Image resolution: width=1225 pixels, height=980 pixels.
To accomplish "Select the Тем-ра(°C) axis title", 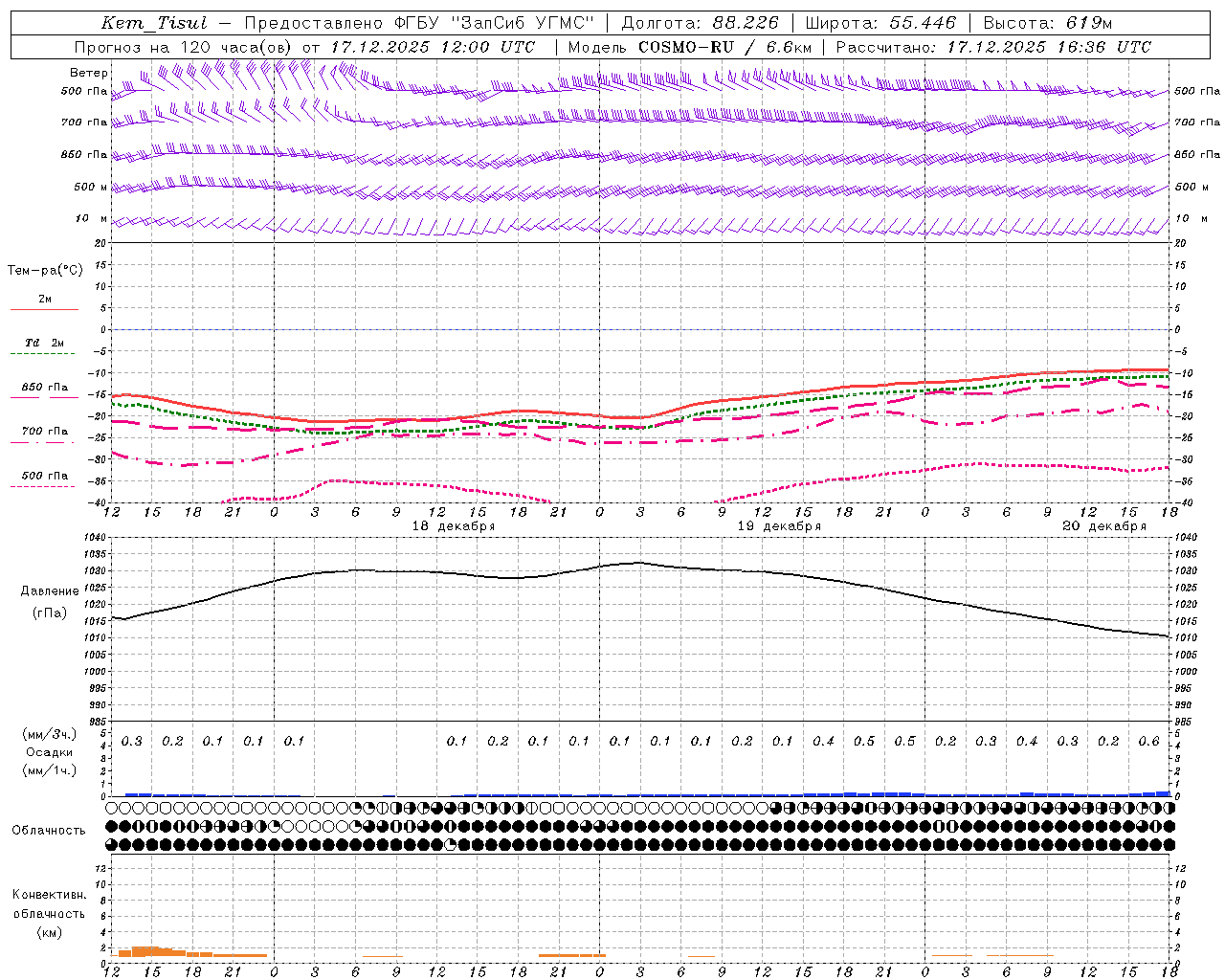I will pyautogui.click(x=45, y=271).
